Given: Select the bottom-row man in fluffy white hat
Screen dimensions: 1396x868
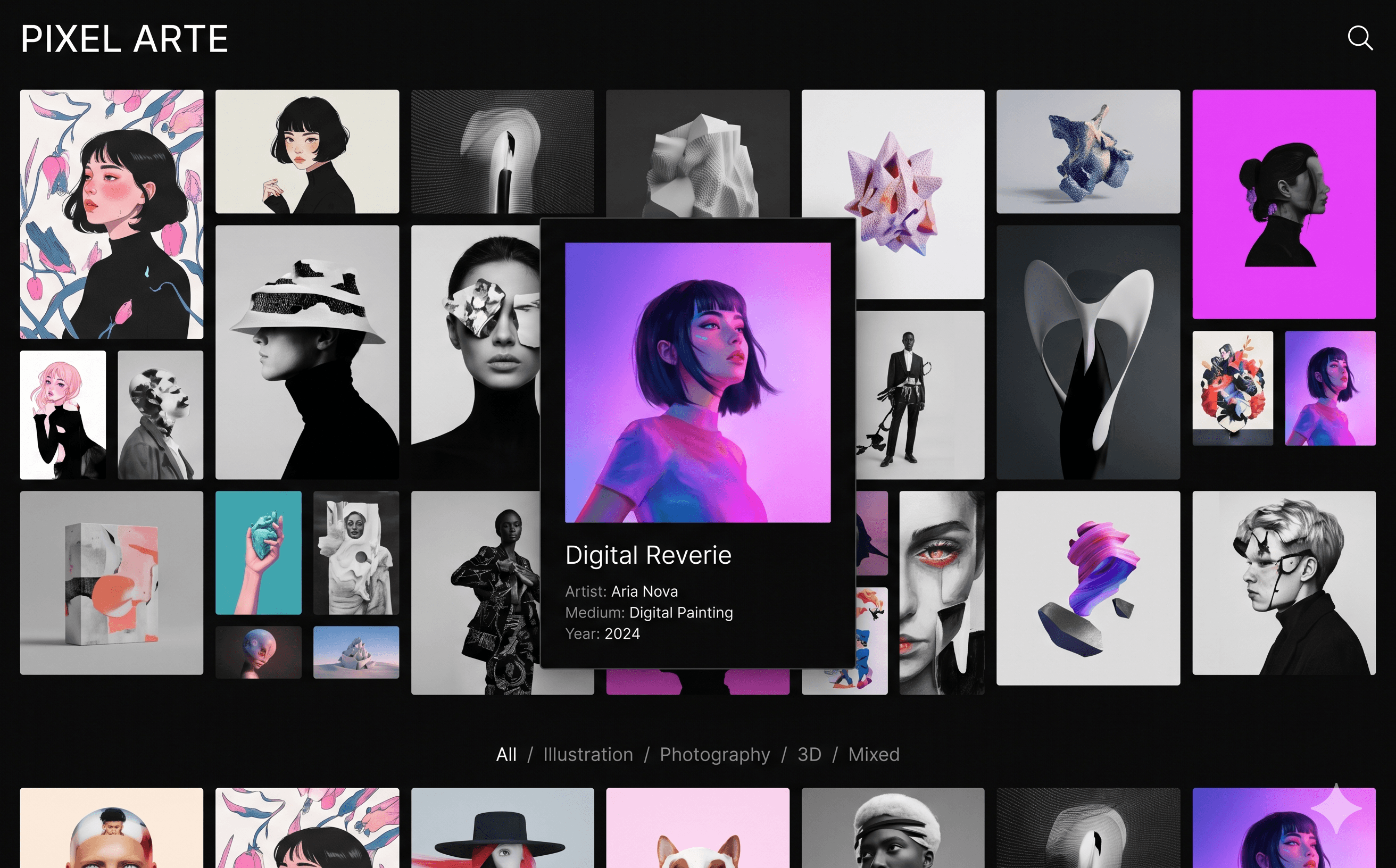Looking at the screenshot, I should click(893, 828).
